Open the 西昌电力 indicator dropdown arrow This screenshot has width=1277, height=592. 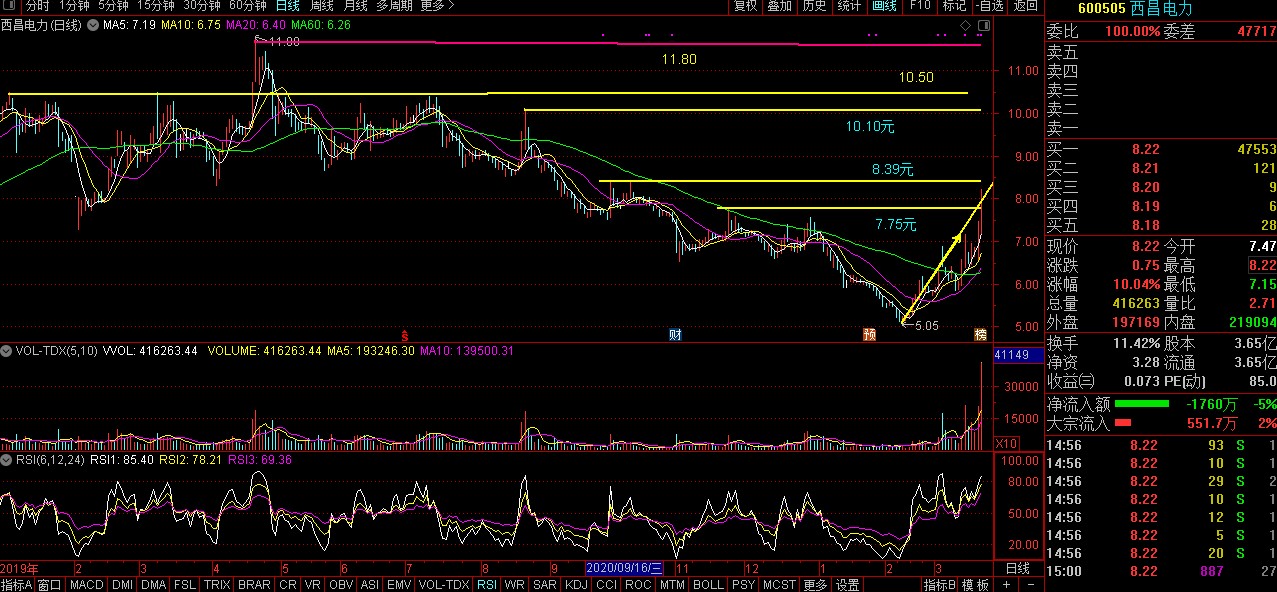95,24
